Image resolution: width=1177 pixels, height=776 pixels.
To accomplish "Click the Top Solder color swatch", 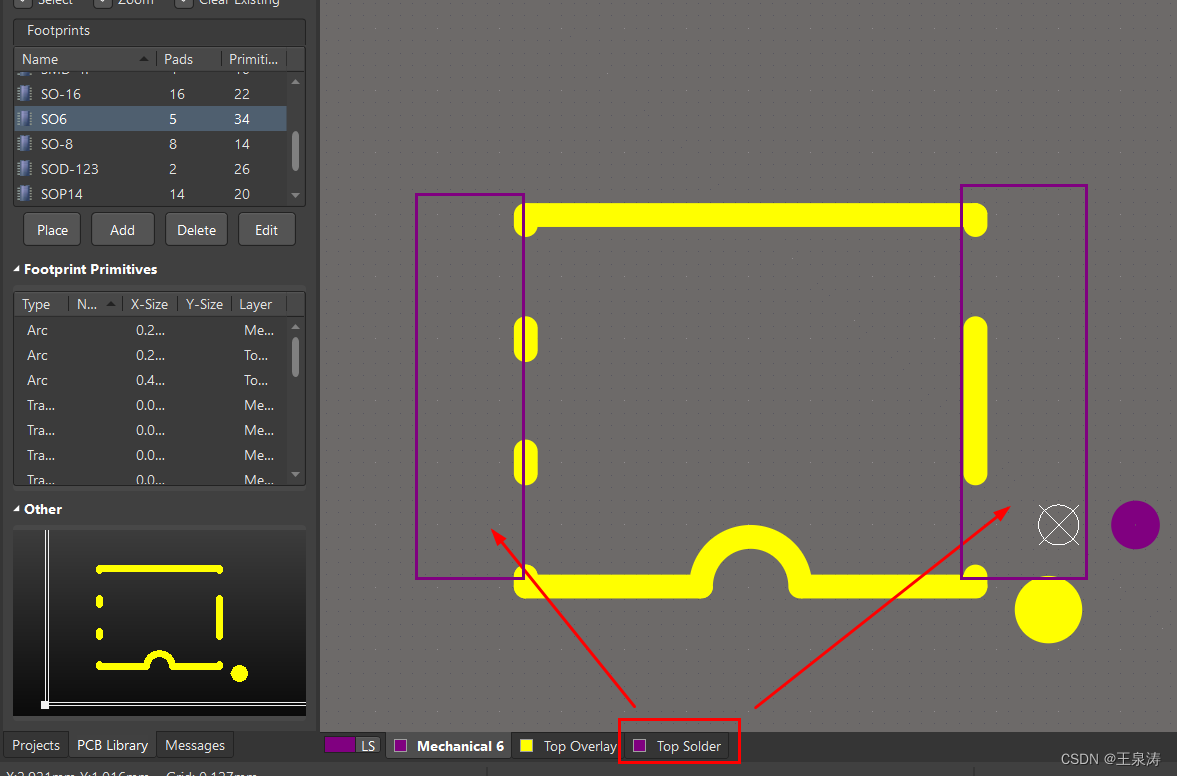I will click(640, 745).
